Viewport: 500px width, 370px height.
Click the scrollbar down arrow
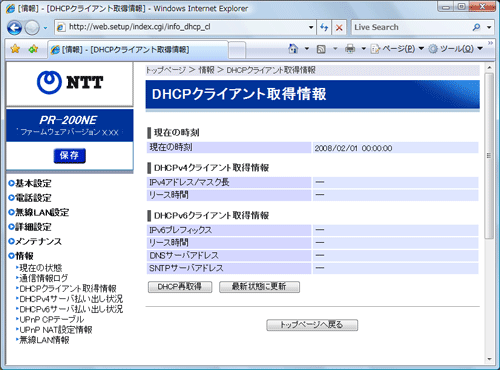[x=489, y=359]
